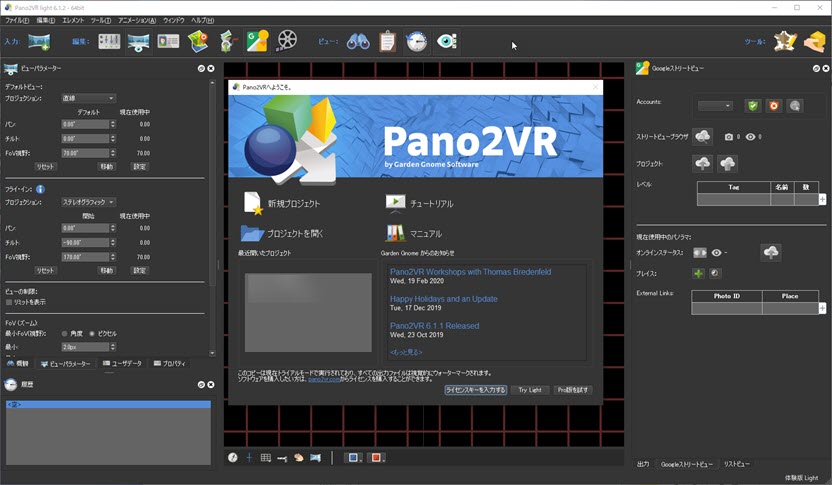
Task: Tick the view limits show checkbox
Action: [x=8, y=302]
